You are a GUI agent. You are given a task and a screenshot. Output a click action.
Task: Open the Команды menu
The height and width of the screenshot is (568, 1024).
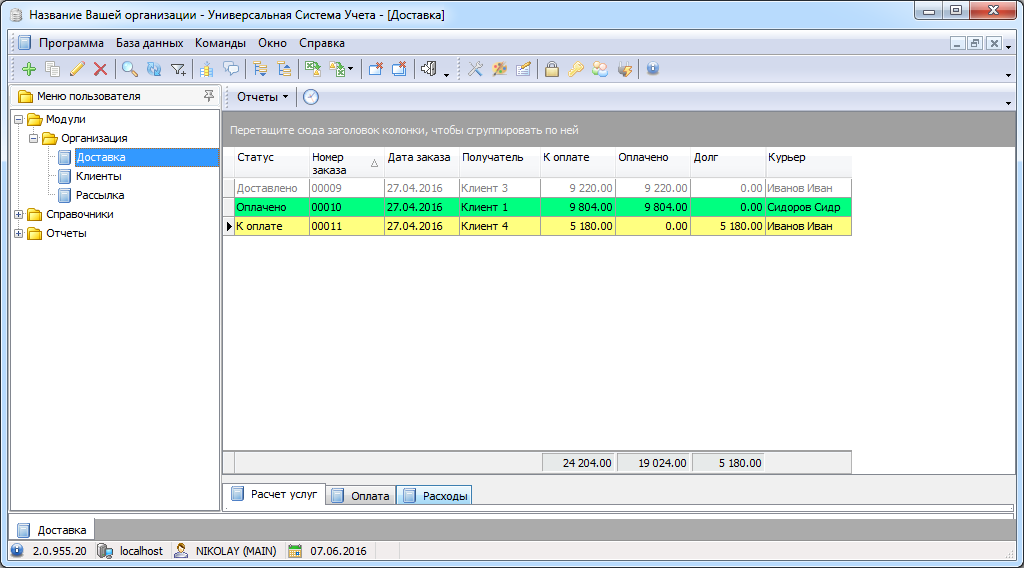(220, 43)
